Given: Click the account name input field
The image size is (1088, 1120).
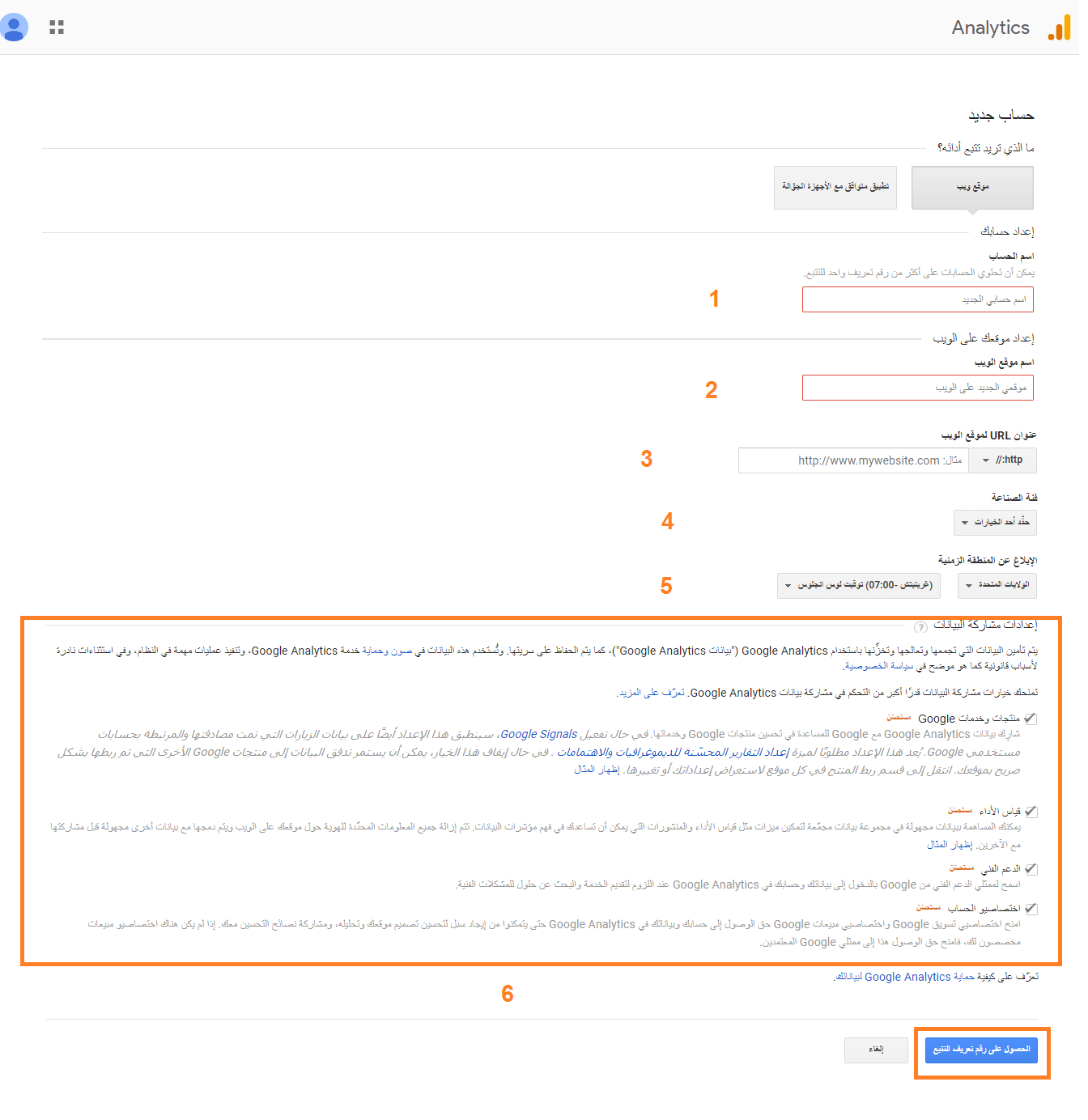Looking at the screenshot, I should point(918,299).
